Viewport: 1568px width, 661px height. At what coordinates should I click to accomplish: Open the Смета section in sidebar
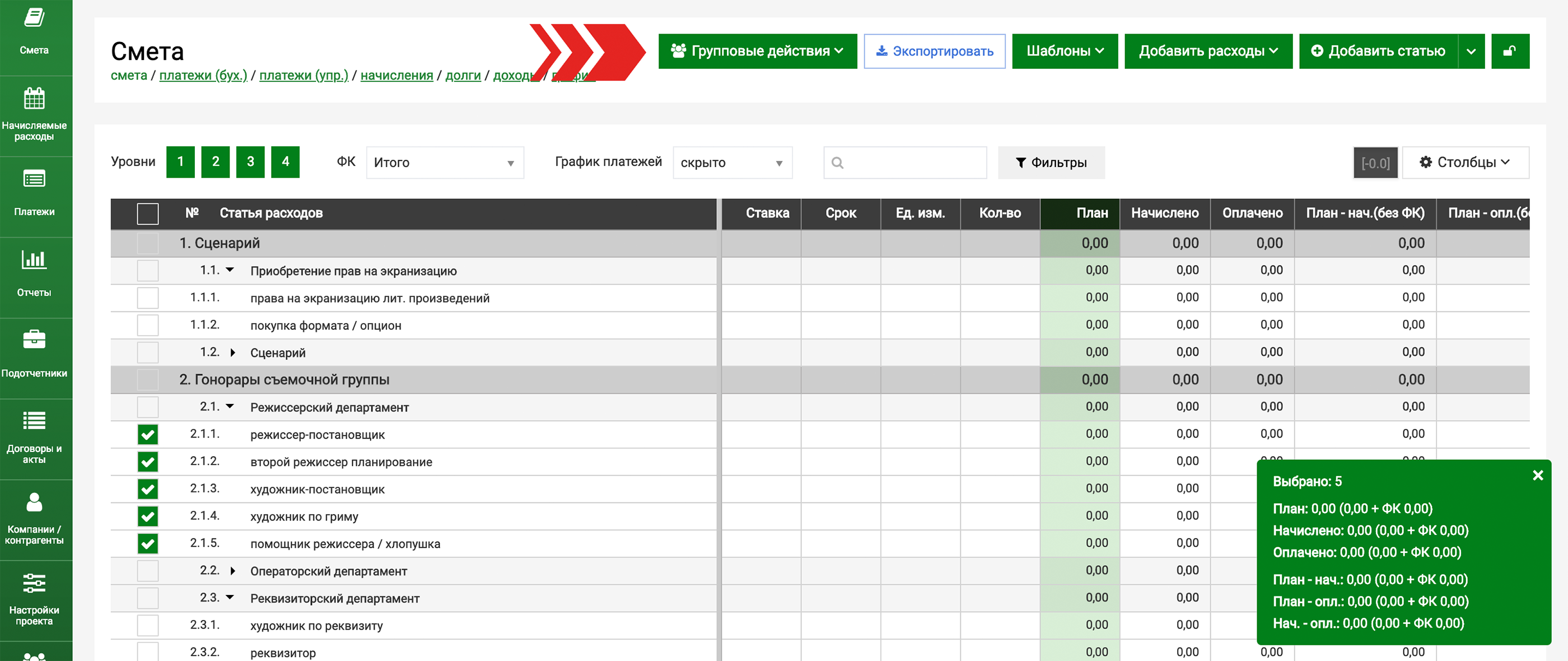point(34,30)
